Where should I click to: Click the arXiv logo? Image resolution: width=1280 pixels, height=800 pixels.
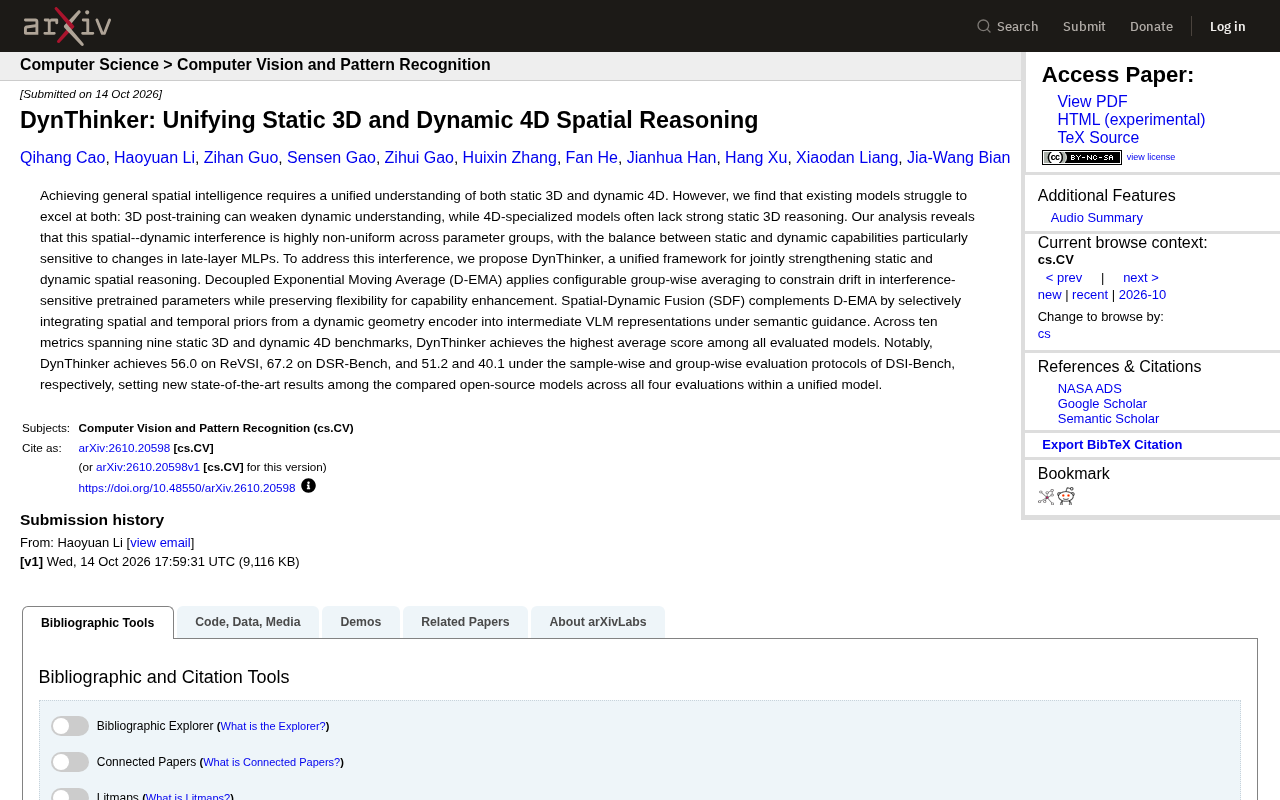click(67, 26)
